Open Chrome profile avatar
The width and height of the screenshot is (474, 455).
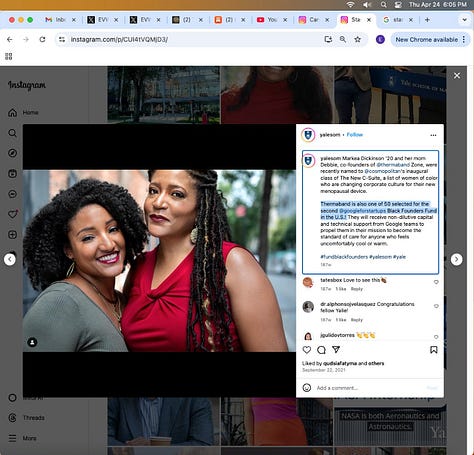click(380, 39)
